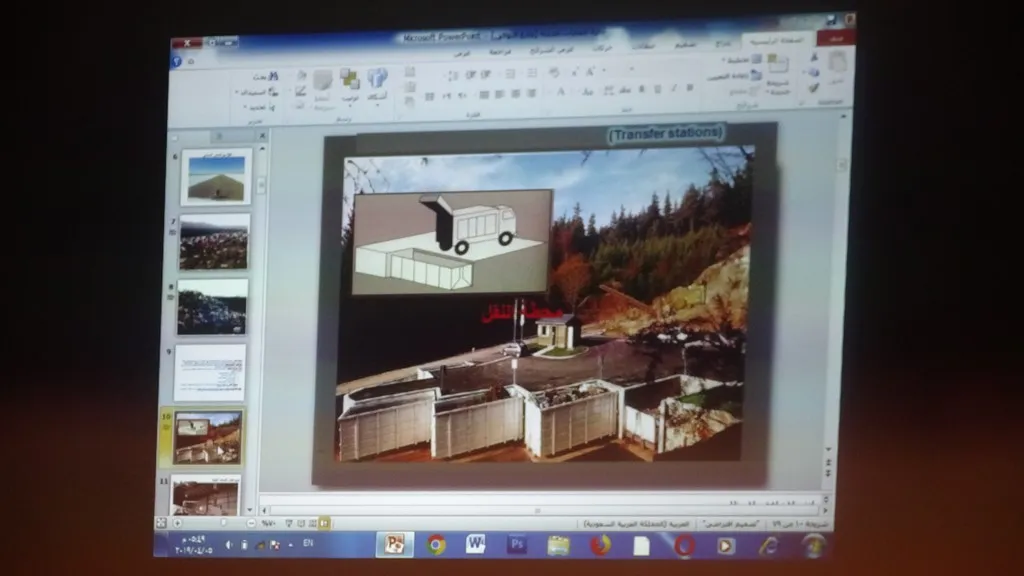Image resolution: width=1024 pixels, height=576 pixels.
Task: Click the fit slide to window icon
Action: click(161, 523)
